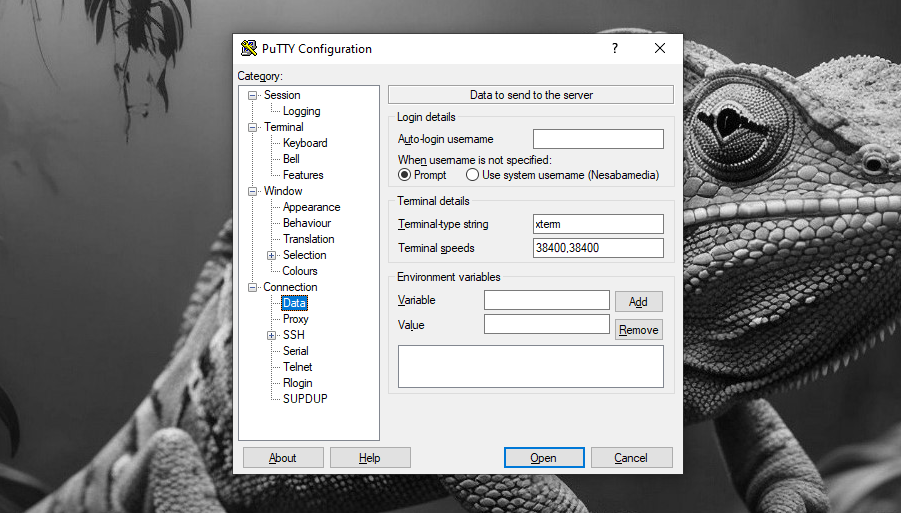Expand the SSH tree node
901x513 pixels.
coord(272,336)
